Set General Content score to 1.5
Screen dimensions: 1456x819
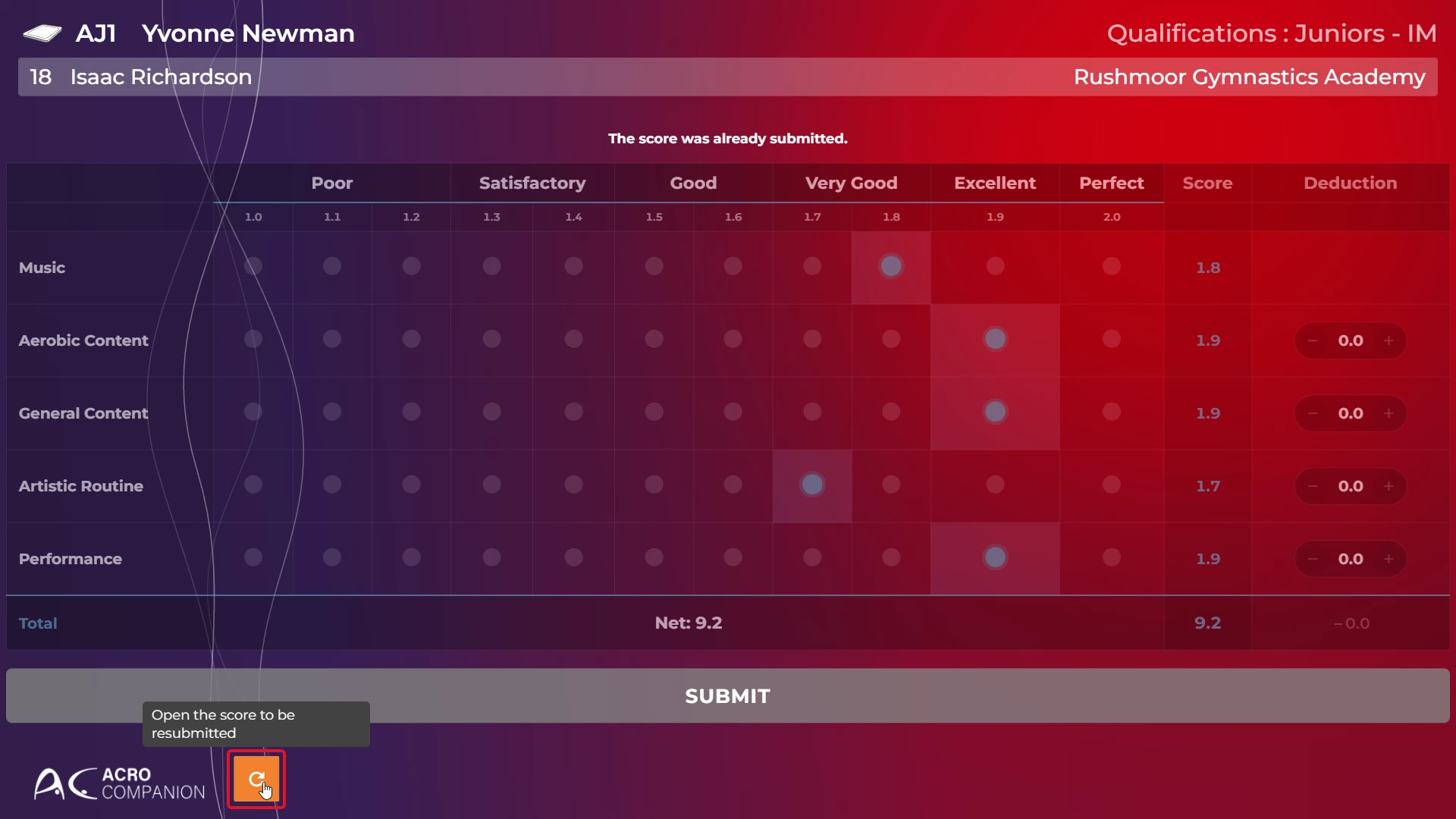tap(654, 412)
